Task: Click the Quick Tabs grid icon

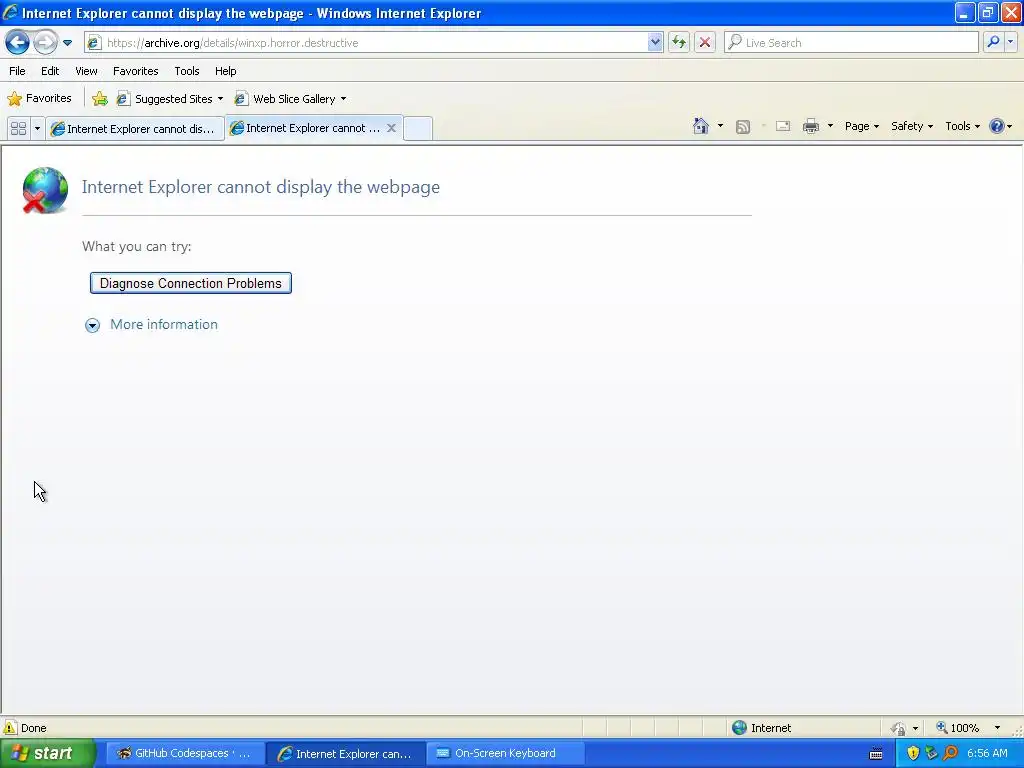Action: click(18, 129)
